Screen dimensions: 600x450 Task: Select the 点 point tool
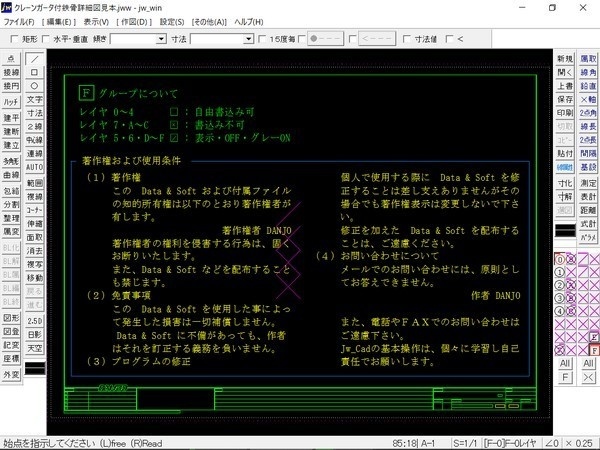pyautogui.click(x=11, y=59)
